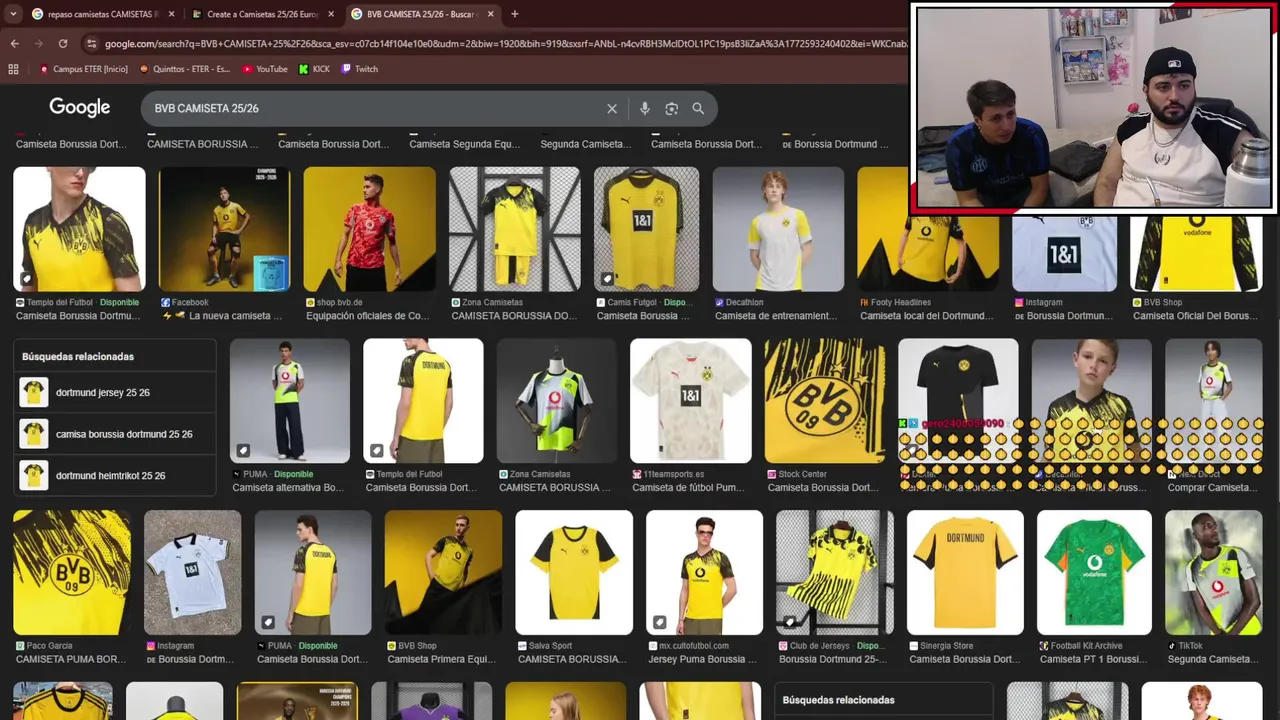Click the address bar URL field
This screenshot has width=1280, height=720.
tap(505, 43)
